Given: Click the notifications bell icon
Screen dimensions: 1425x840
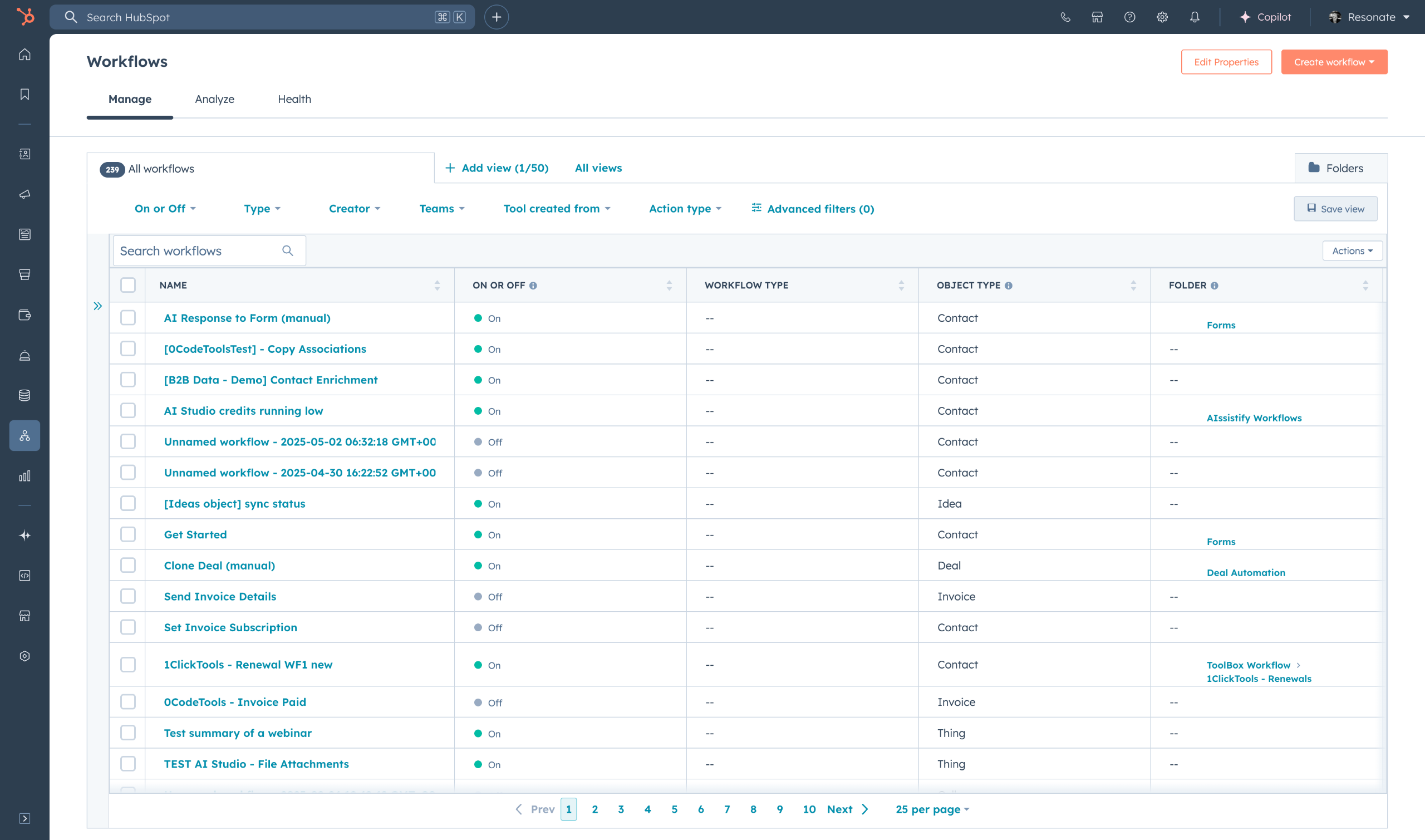Looking at the screenshot, I should click(1194, 17).
